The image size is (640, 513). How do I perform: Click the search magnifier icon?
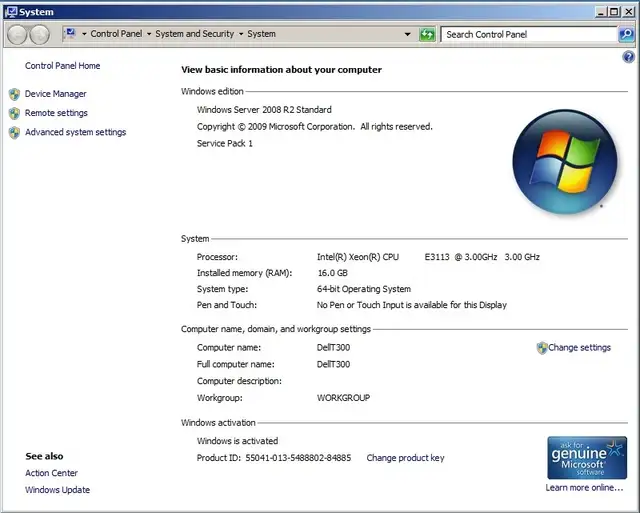coord(626,34)
